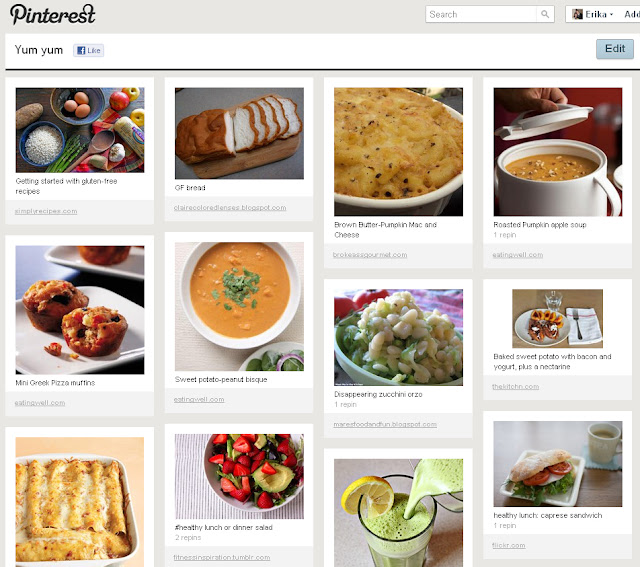Click the search magnifier icon

tap(545, 14)
